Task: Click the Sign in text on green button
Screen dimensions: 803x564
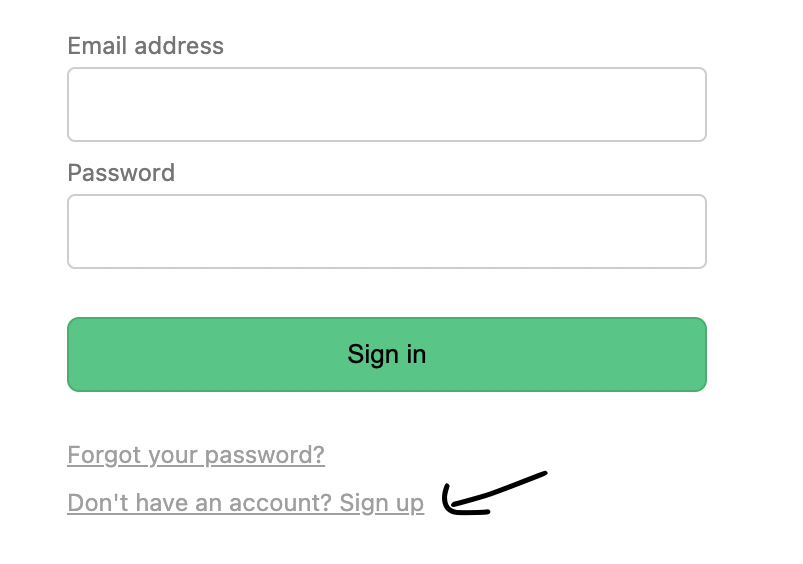Action: (386, 354)
